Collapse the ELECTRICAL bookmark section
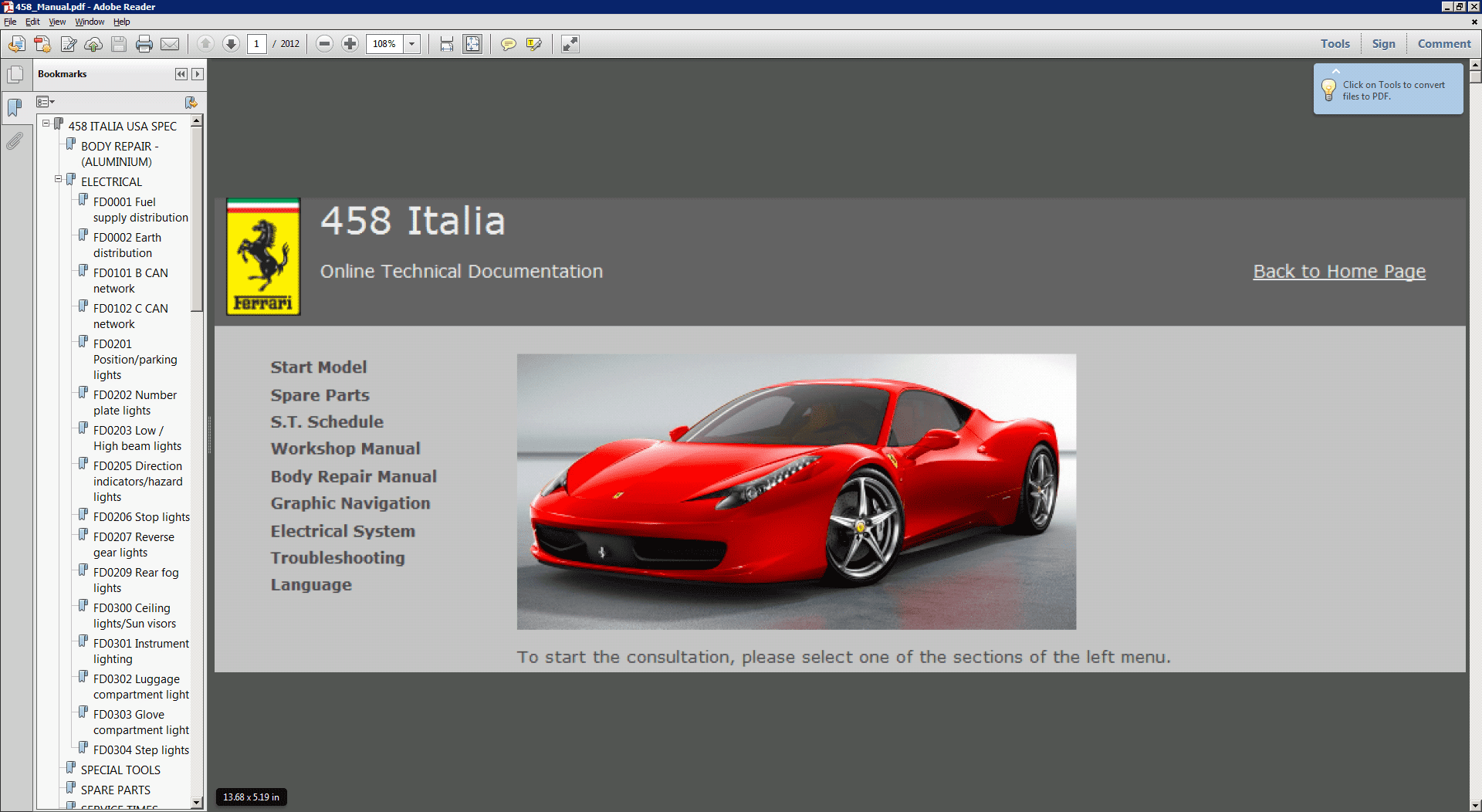 coord(57,178)
